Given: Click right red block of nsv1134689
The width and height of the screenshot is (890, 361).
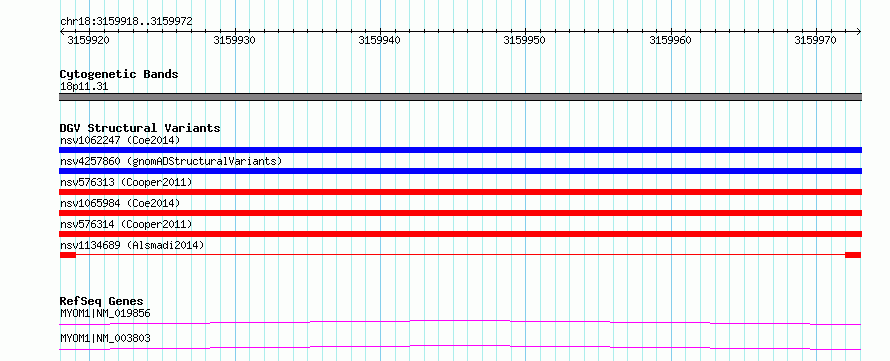Looking at the screenshot, I should [853, 255].
